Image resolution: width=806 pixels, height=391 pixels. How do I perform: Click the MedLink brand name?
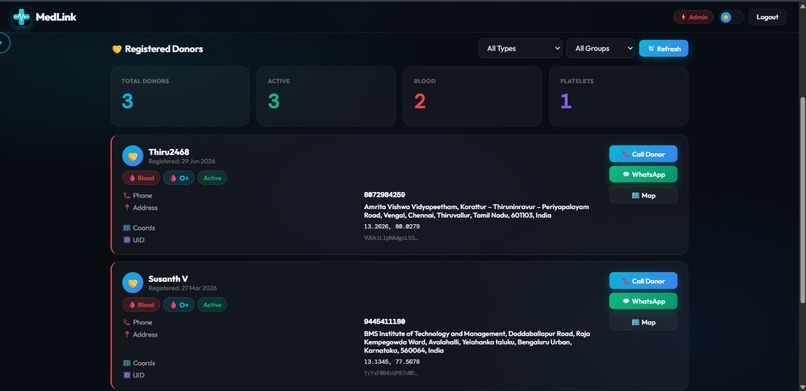point(56,17)
